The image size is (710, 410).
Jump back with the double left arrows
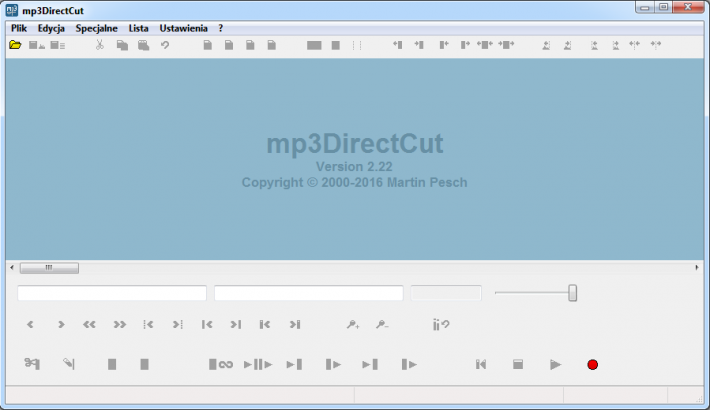89,324
